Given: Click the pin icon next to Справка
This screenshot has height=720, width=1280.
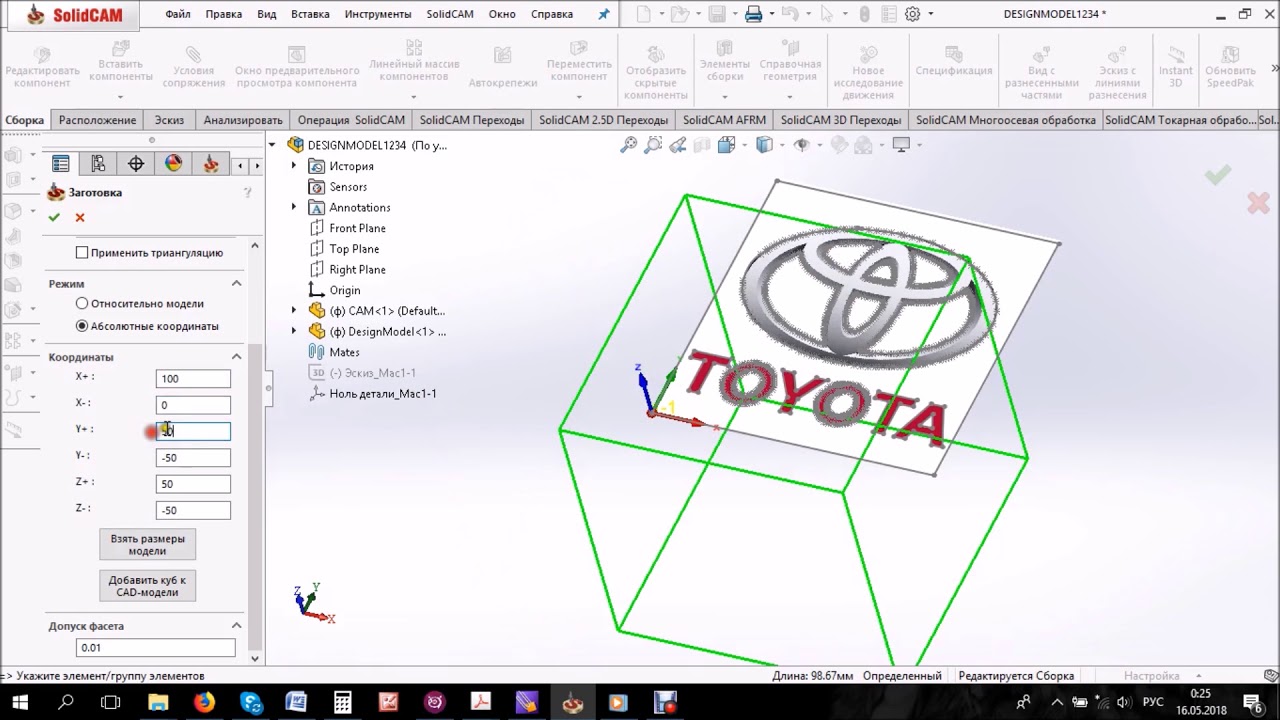Looking at the screenshot, I should coord(603,14).
